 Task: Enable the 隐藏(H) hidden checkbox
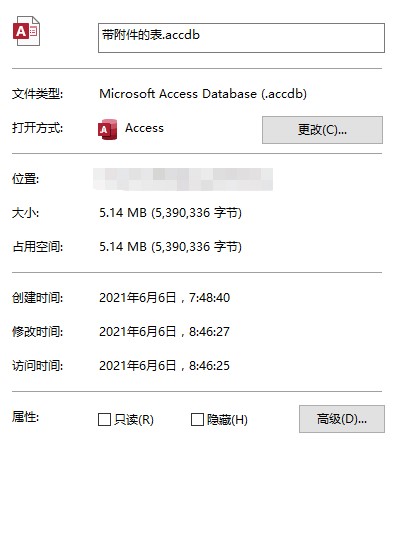point(197,419)
